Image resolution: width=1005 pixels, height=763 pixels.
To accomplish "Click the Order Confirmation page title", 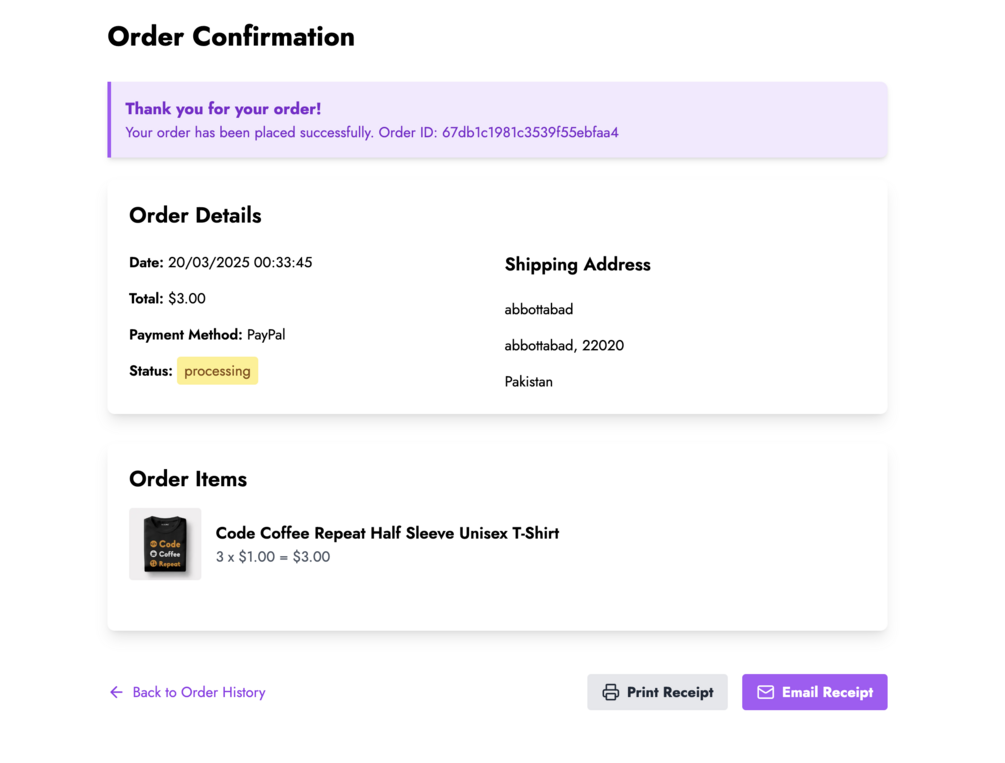I will pyautogui.click(x=231, y=37).
